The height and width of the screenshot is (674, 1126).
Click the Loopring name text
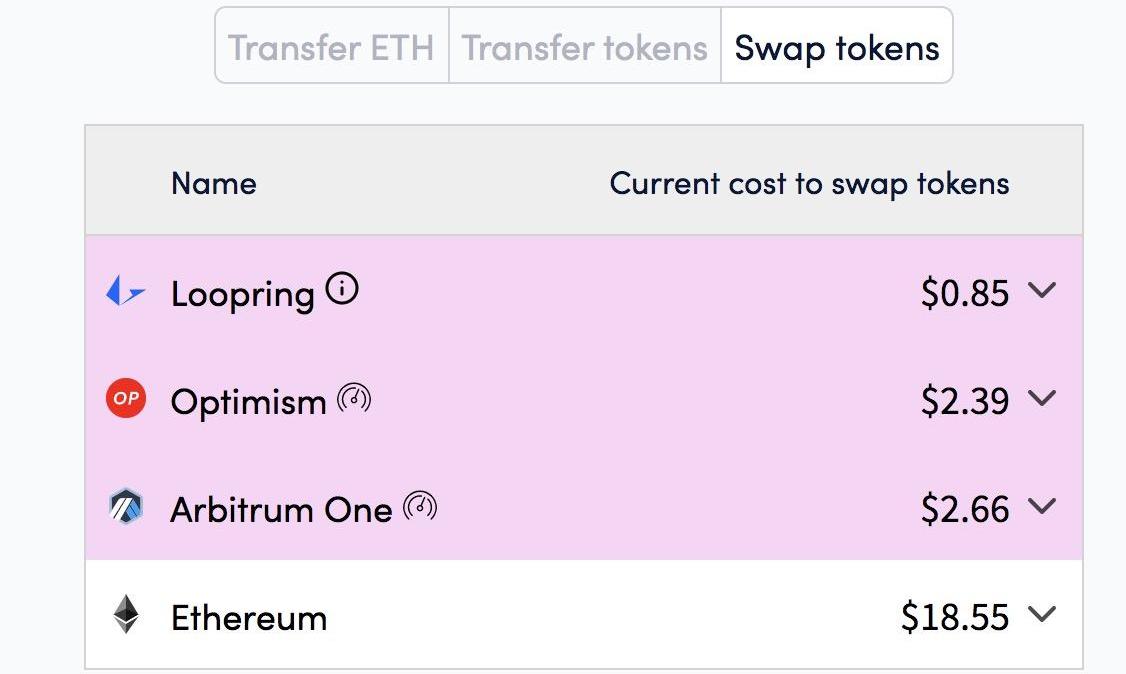[x=243, y=294]
